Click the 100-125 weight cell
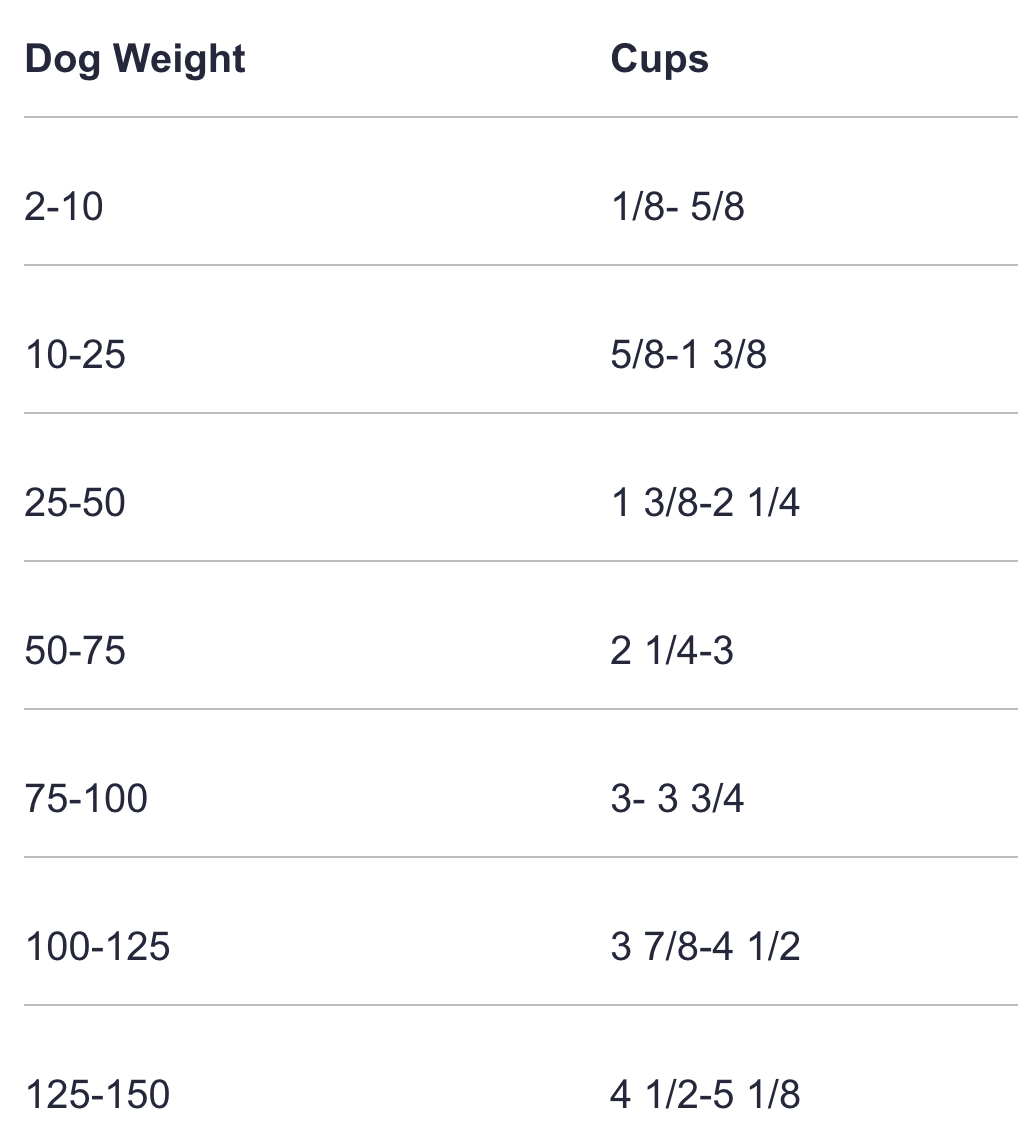The width and height of the screenshot is (1018, 1136). [97, 947]
